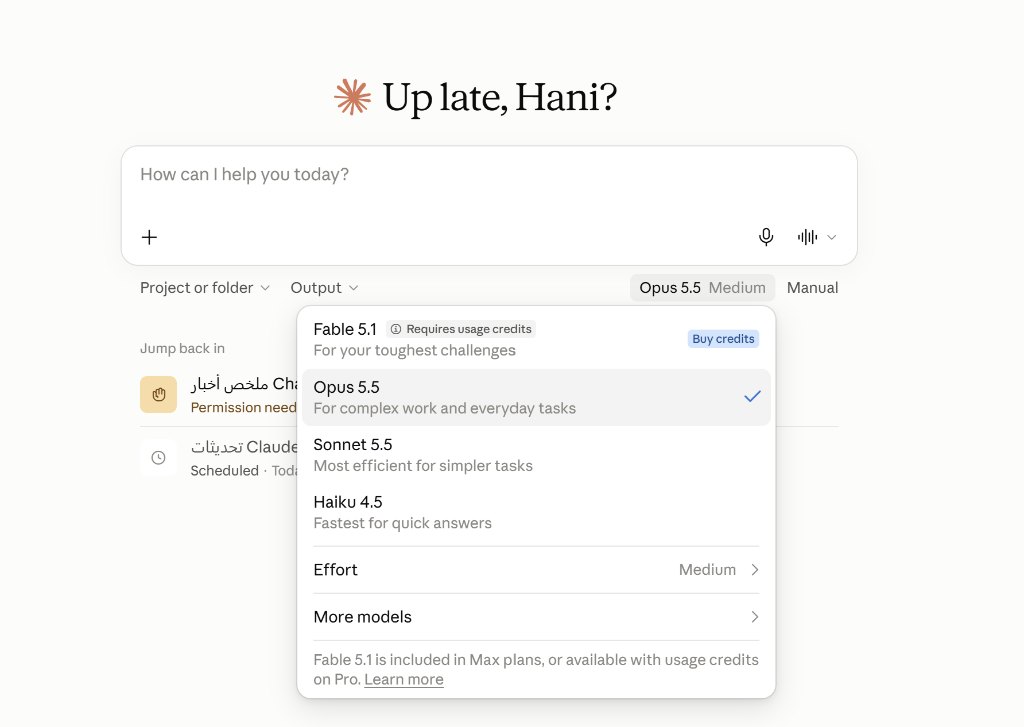
Task: Click the plus attachment icon
Action: click(149, 237)
